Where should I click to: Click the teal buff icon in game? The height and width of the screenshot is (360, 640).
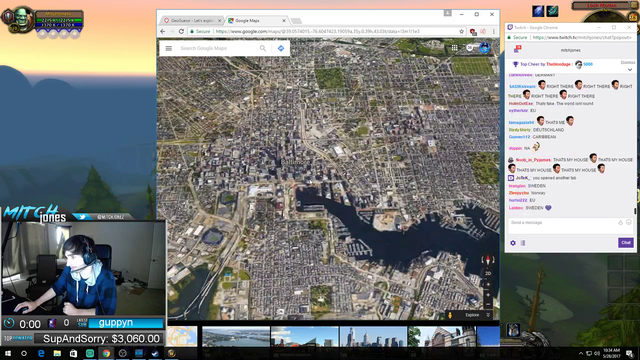tap(552, 11)
